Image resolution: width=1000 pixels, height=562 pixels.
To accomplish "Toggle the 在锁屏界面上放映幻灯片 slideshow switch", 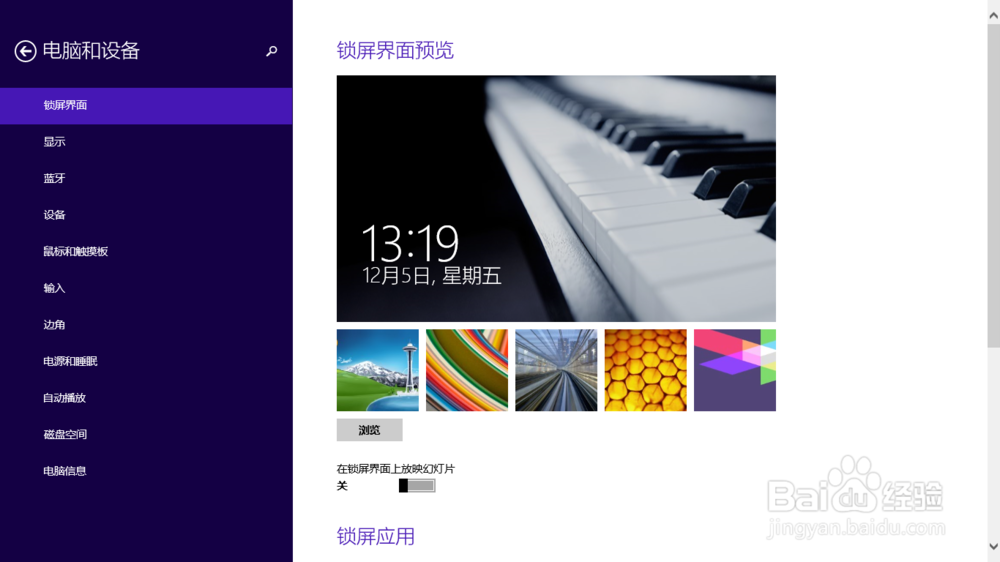I will 417,485.
